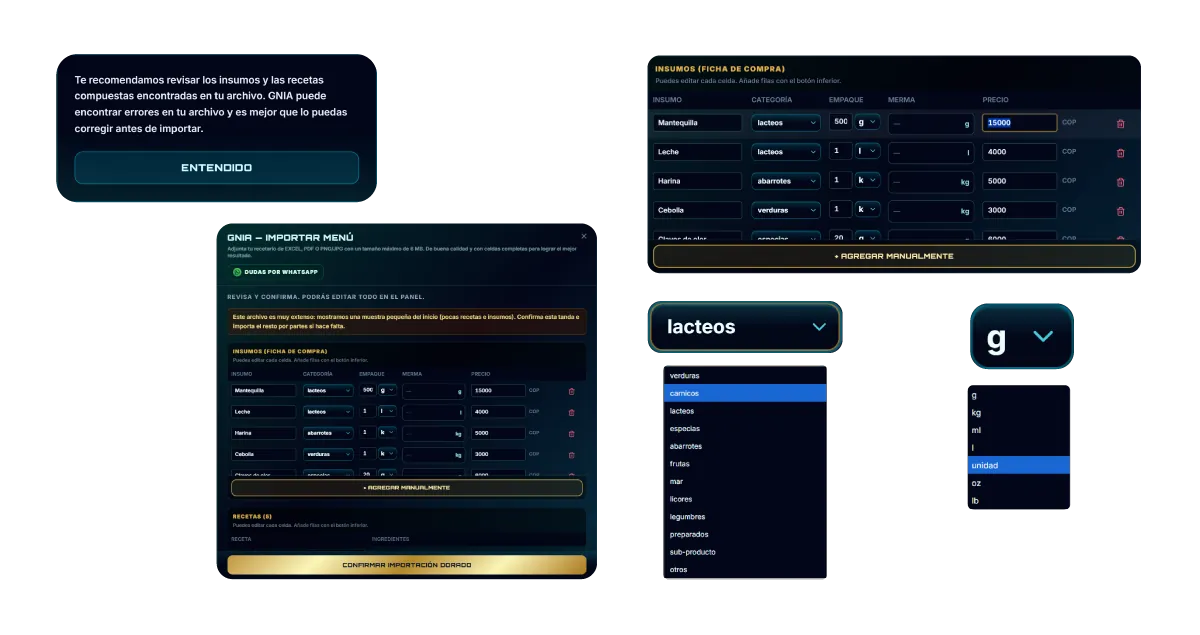Click the Cebolla name field in the enlarged Insumos panel
1200x635 pixels.
coord(697,210)
